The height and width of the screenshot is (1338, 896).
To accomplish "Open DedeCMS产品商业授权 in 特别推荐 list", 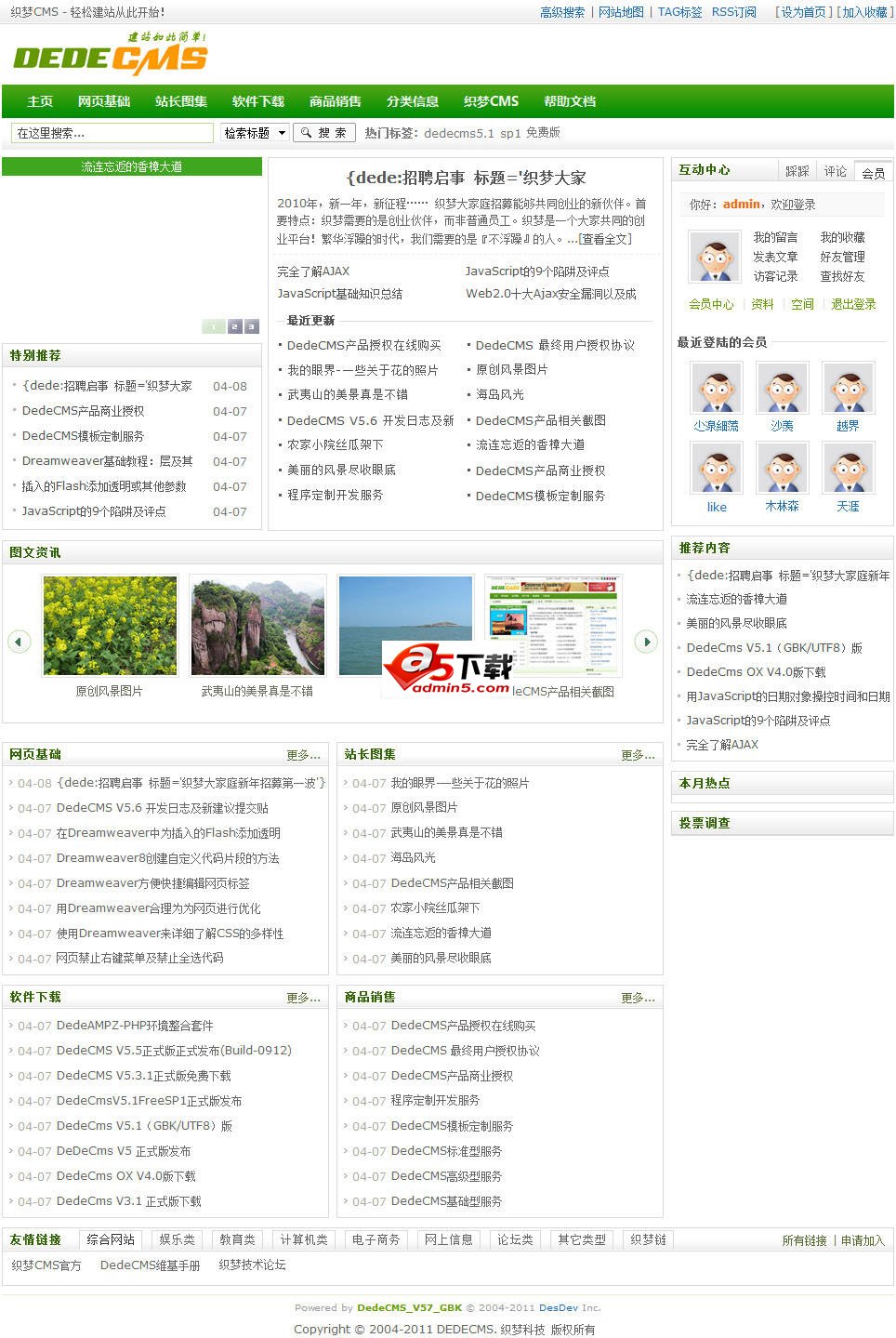I will [x=83, y=411].
